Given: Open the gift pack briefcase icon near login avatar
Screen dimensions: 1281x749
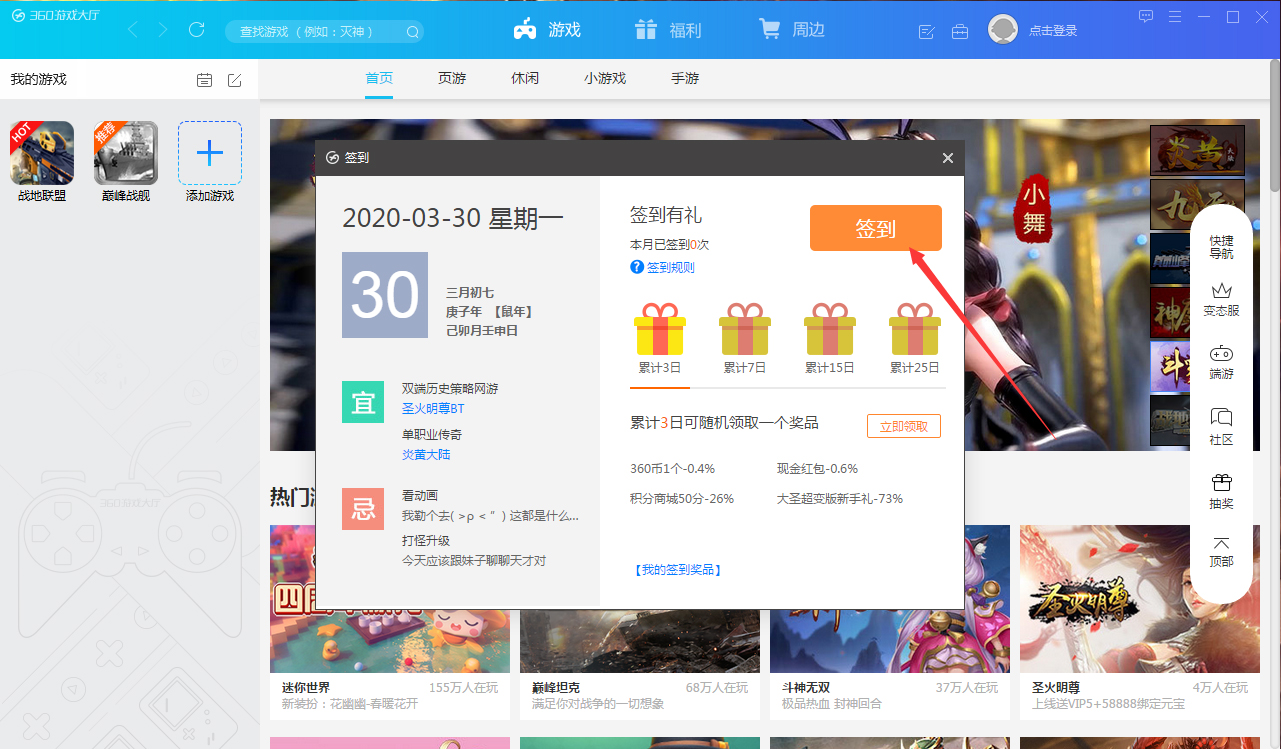Looking at the screenshot, I should pyautogui.click(x=960, y=31).
